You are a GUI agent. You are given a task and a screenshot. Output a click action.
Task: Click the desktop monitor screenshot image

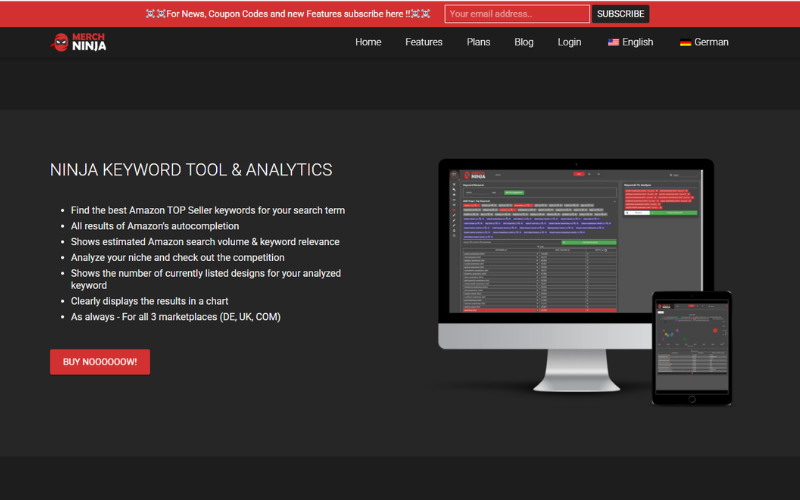(x=576, y=276)
